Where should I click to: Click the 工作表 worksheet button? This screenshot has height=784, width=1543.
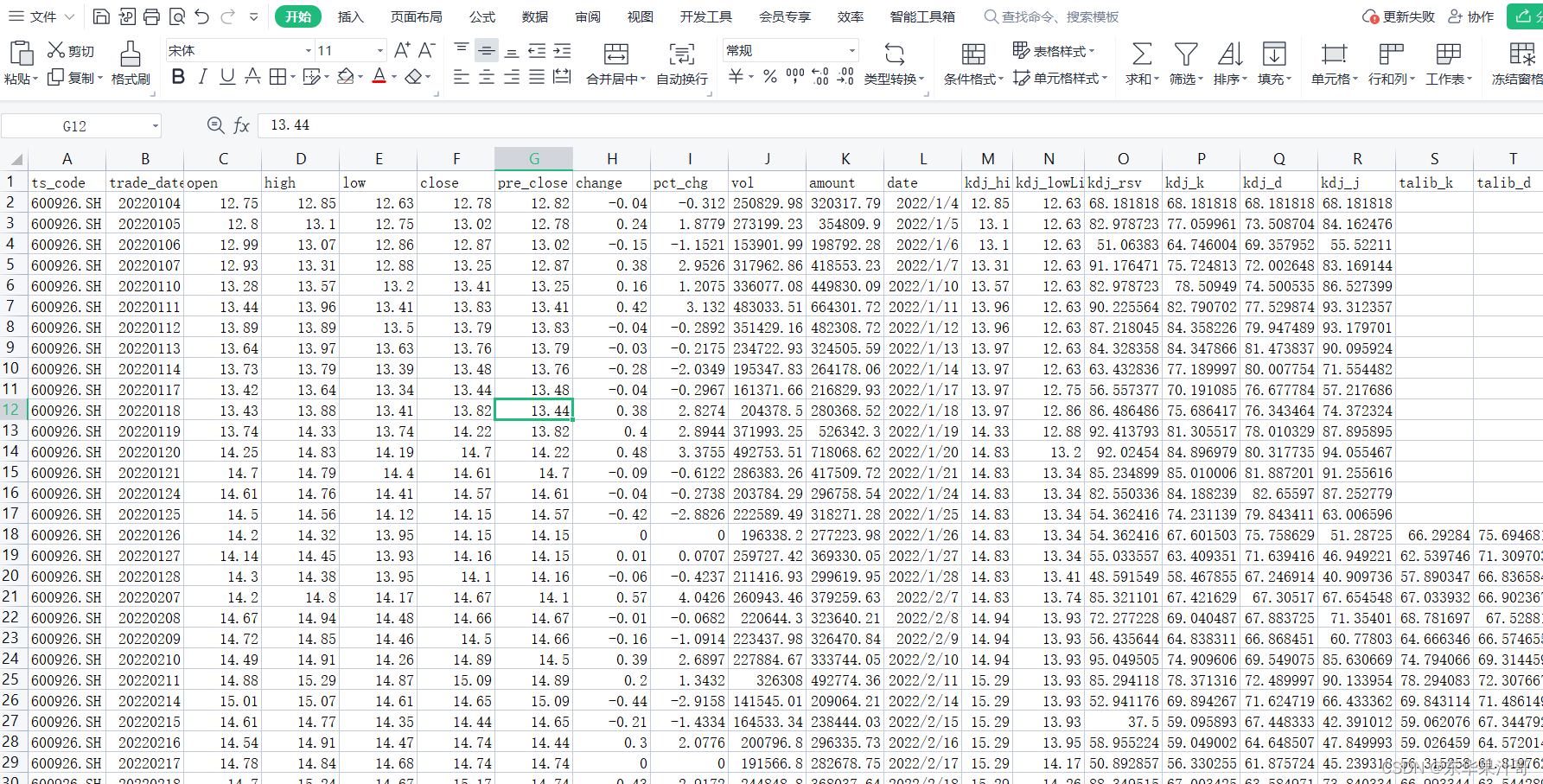point(1449,63)
